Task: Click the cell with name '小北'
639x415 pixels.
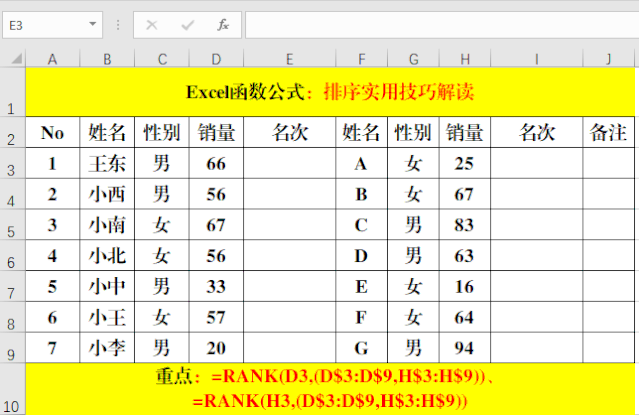Action: [x=107, y=256]
